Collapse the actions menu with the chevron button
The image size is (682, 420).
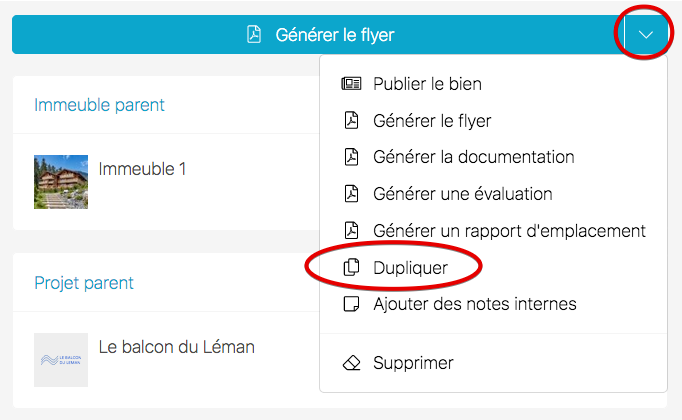pos(646,35)
